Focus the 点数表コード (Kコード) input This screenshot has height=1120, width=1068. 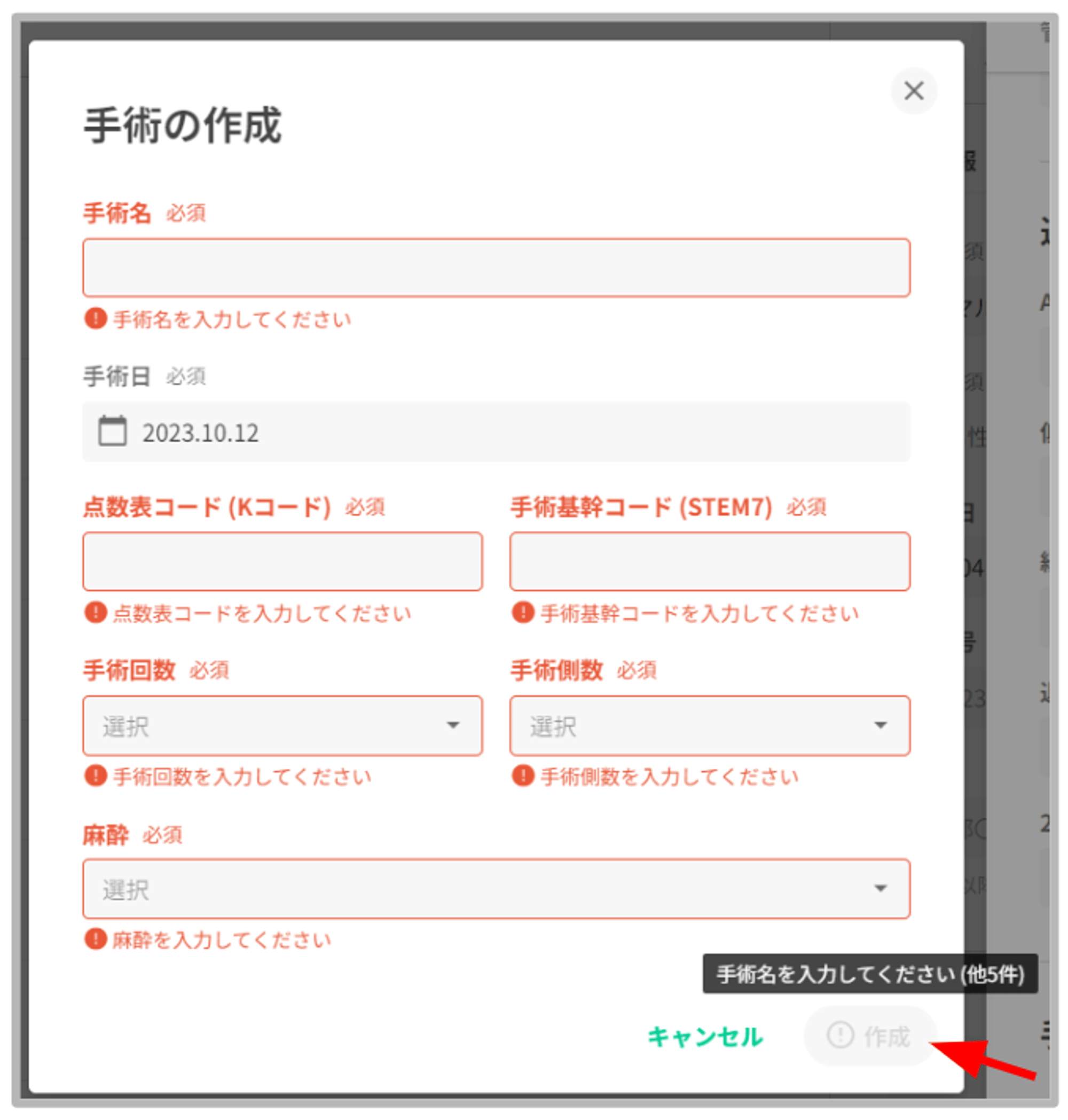pyautogui.click(x=282, y=561)
